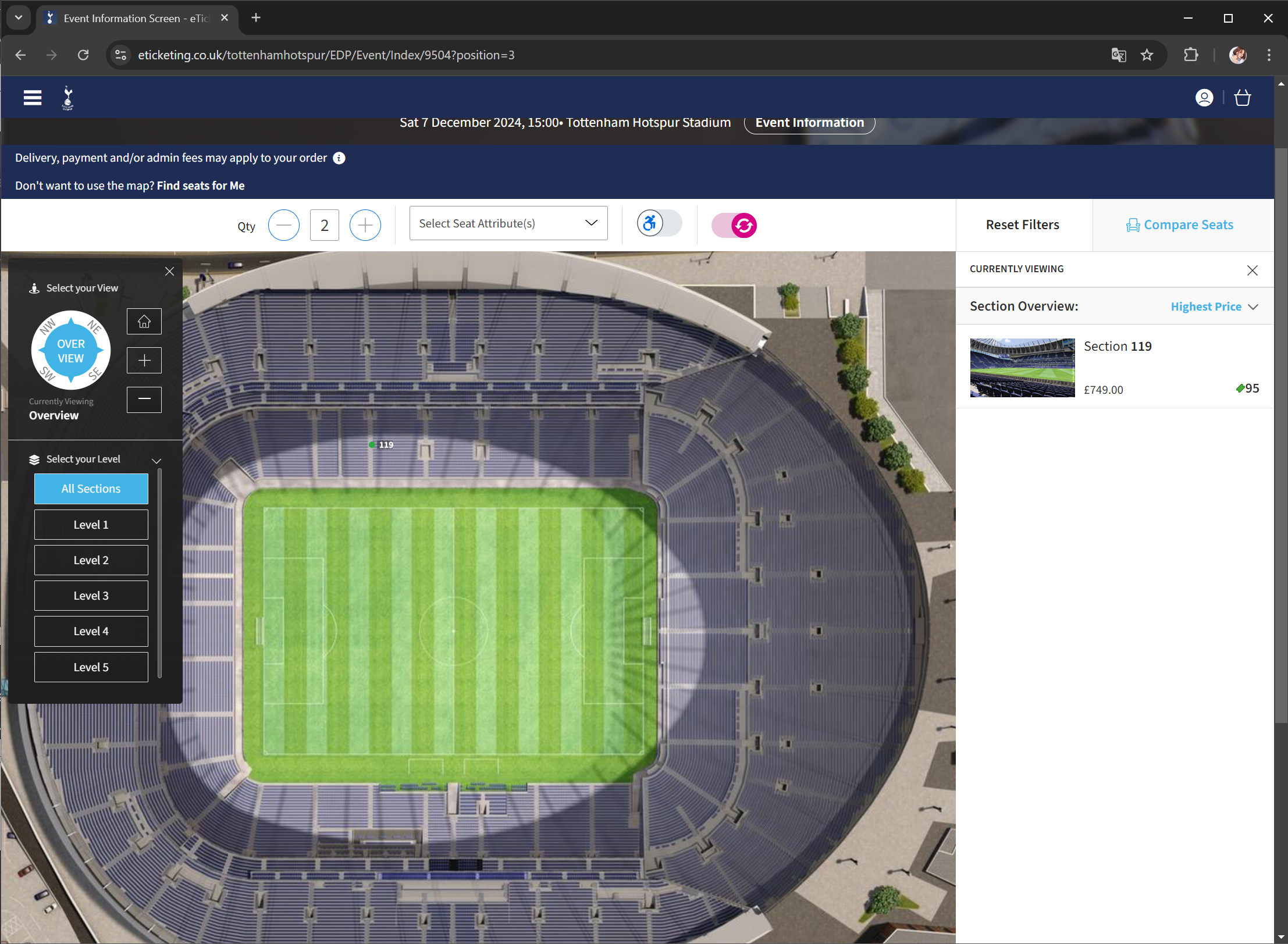1288x944 pixels.
Task: Open the user account icon
Action: (x=1204, y=98)
